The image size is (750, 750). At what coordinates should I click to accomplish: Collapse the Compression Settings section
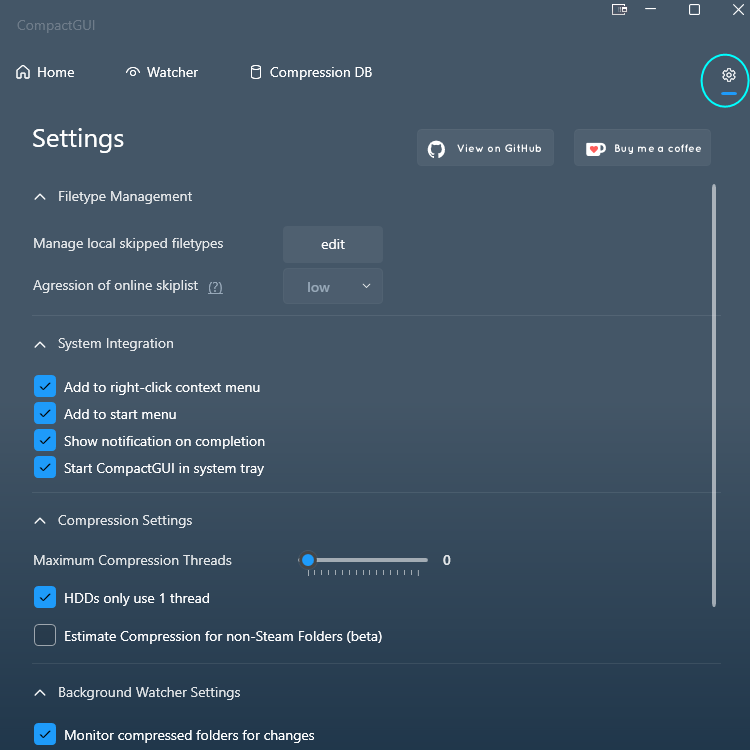[x=40, y=521]
